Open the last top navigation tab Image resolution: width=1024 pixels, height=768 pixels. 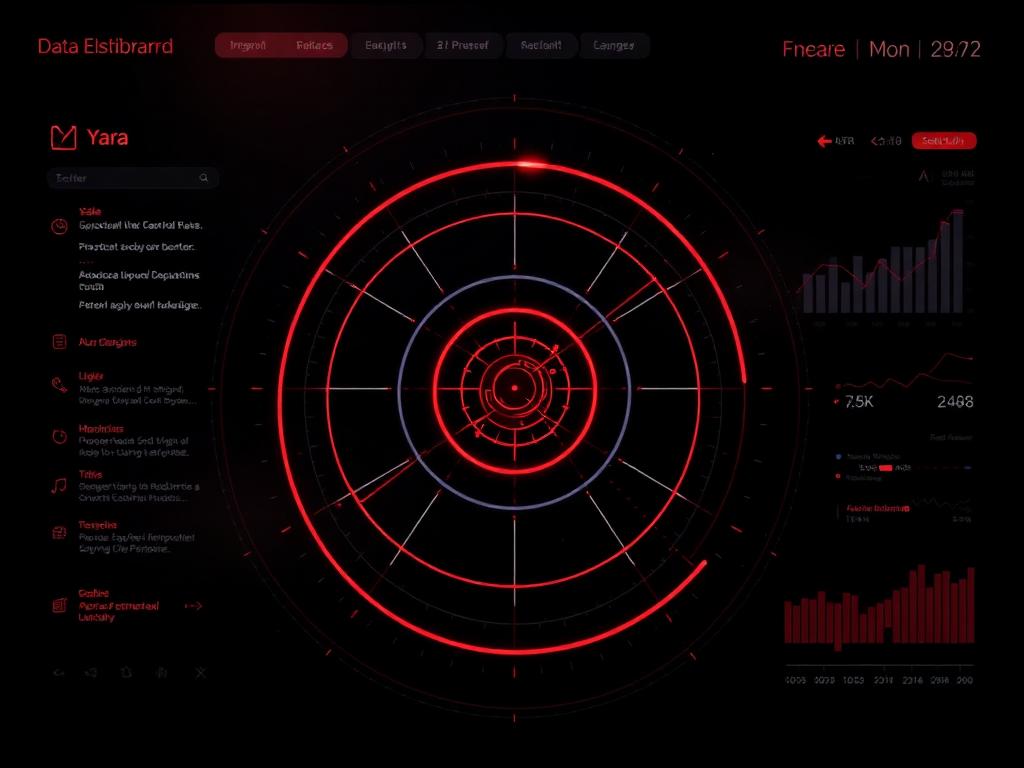(x=613, y=46)
